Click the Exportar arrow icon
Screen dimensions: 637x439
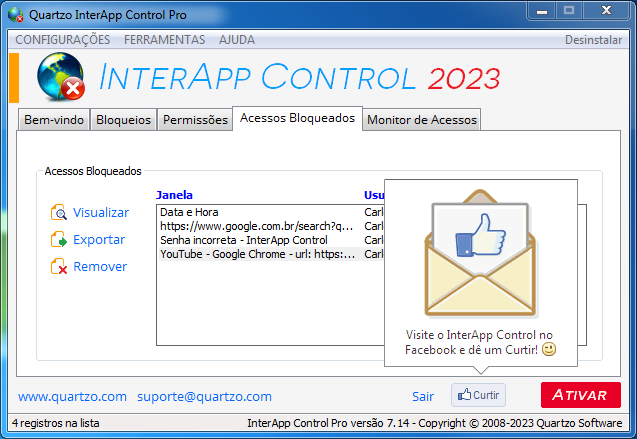(58, 240)
